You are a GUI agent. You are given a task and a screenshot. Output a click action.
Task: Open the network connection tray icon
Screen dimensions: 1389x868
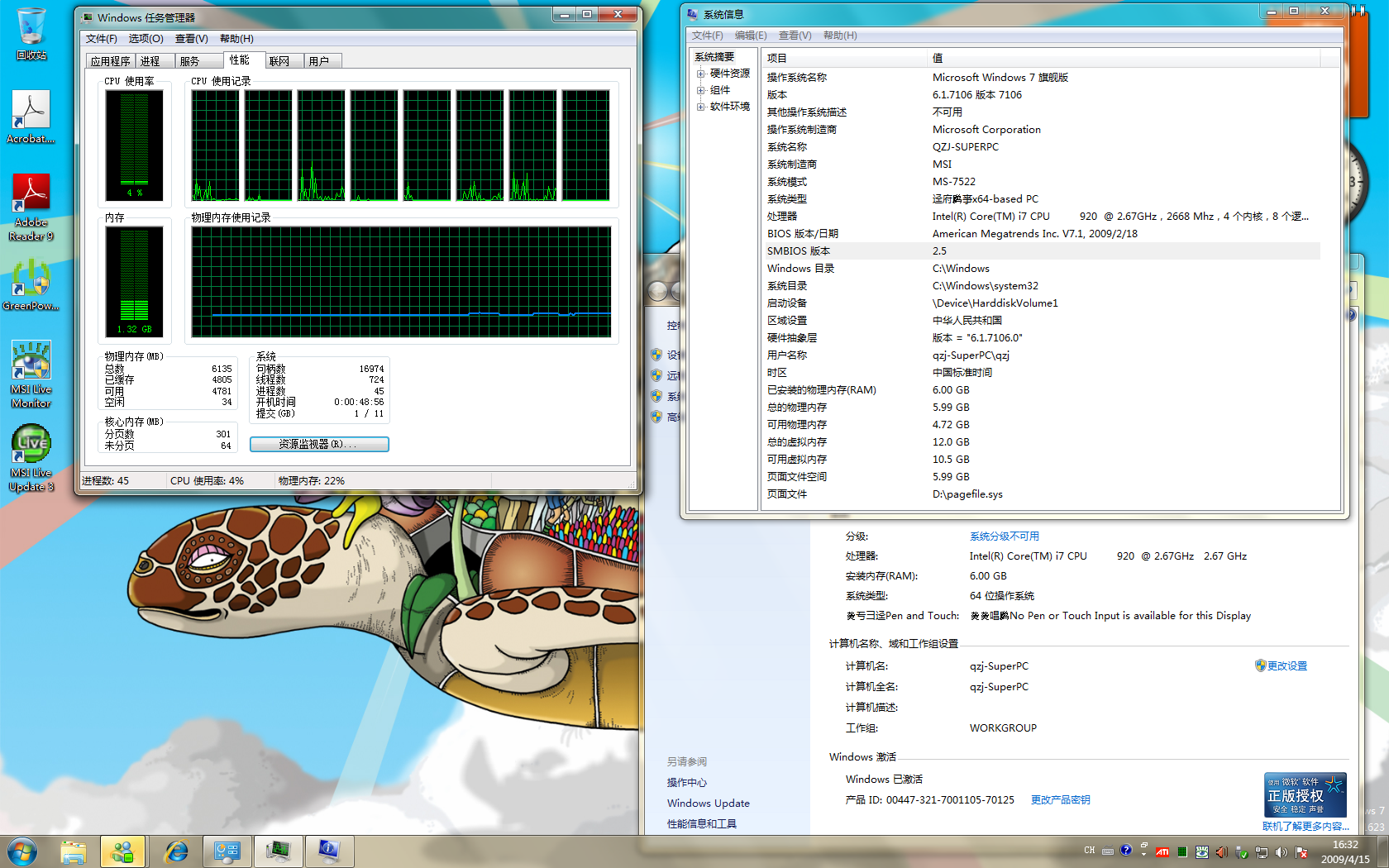pyautogui.click(x=1262, y=852)
